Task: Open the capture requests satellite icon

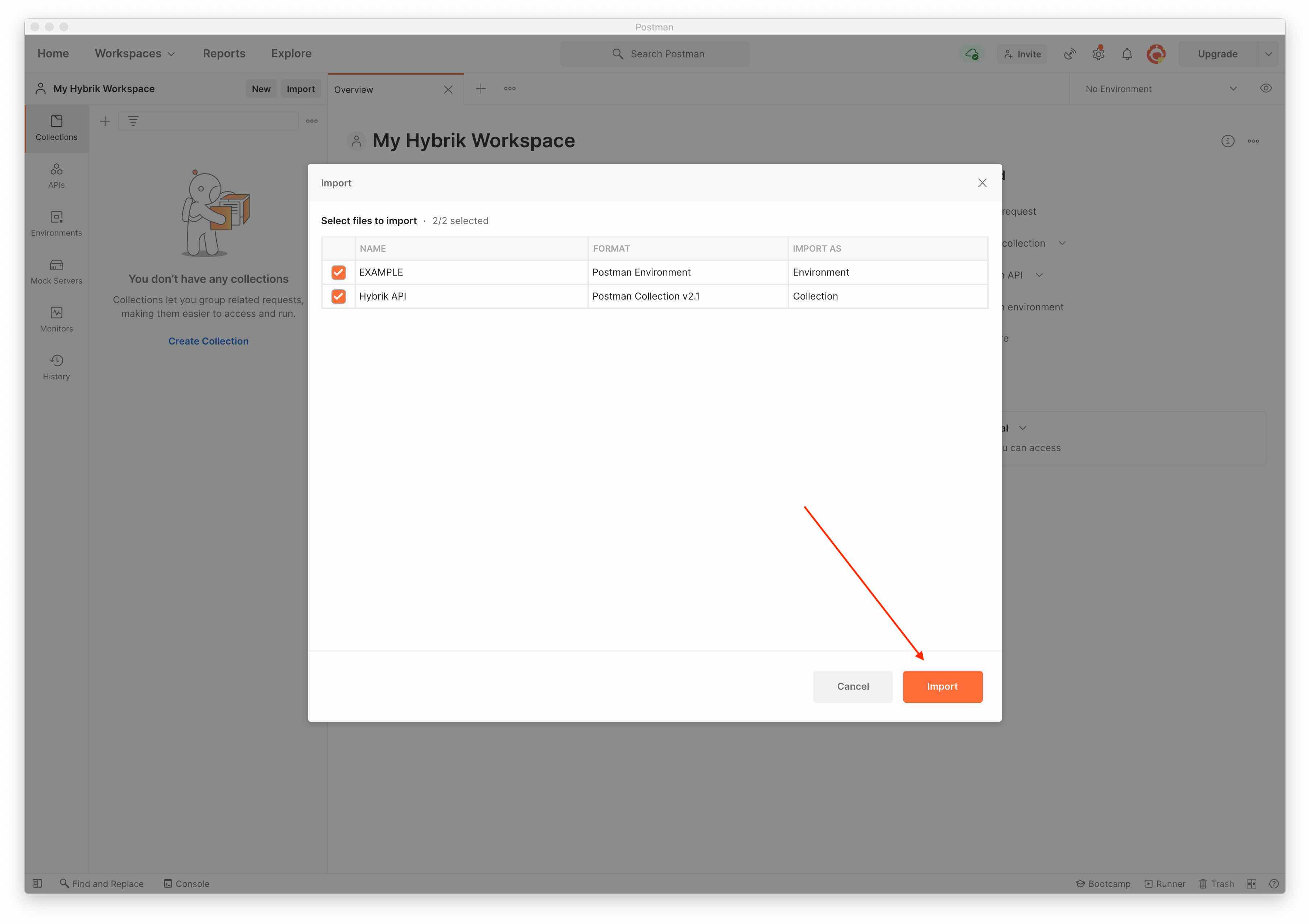Action: point(1070,54)
